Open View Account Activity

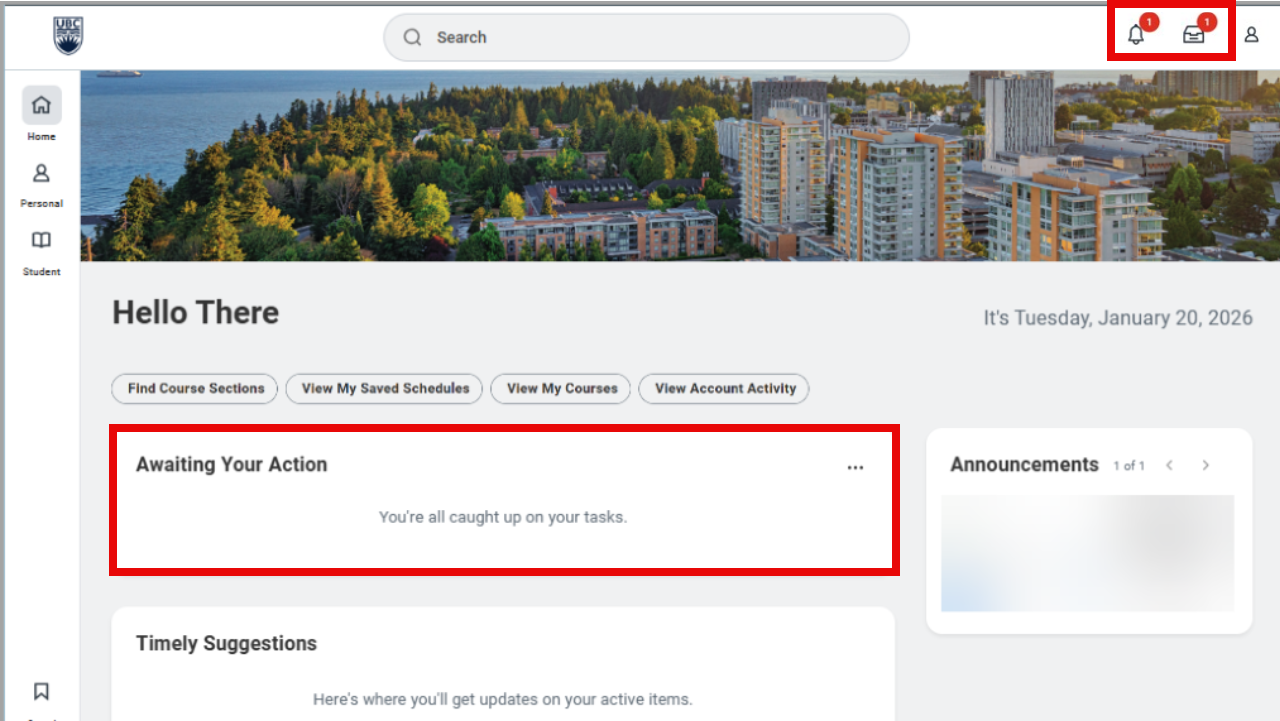coord(723,388)
